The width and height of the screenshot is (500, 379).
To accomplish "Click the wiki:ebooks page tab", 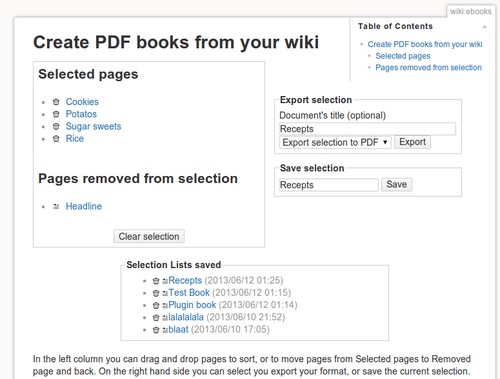I will click(471, 12).
